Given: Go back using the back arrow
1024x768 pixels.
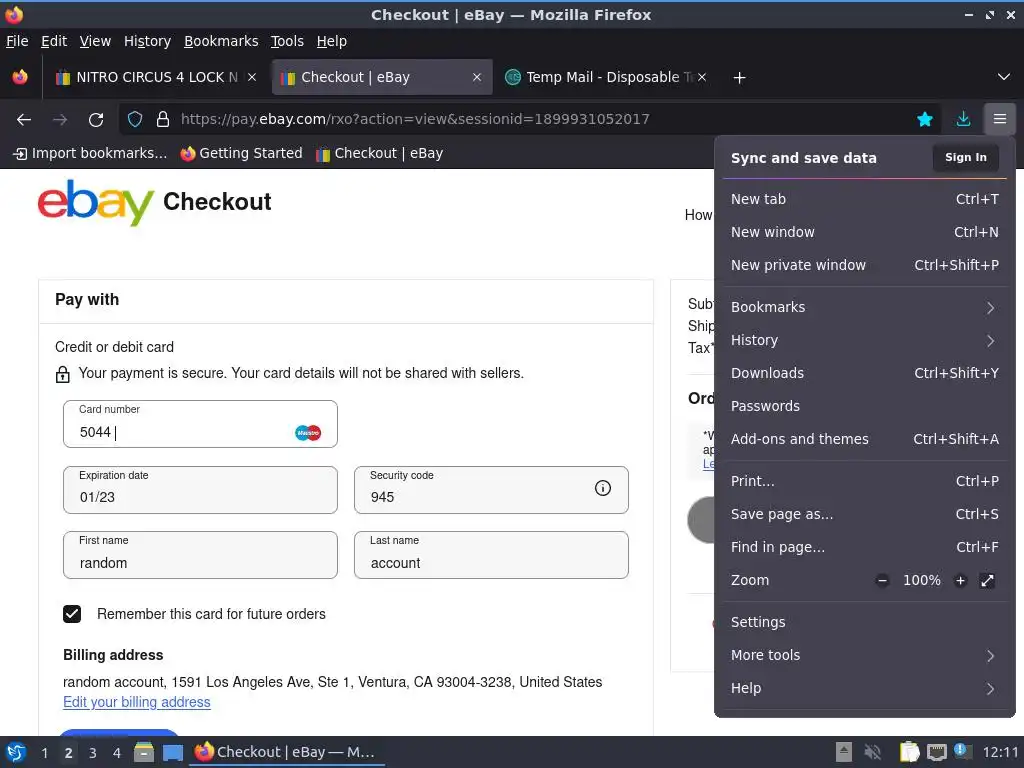Looking at the screenshot, I should pyautogui.click(x=24, y=120).
